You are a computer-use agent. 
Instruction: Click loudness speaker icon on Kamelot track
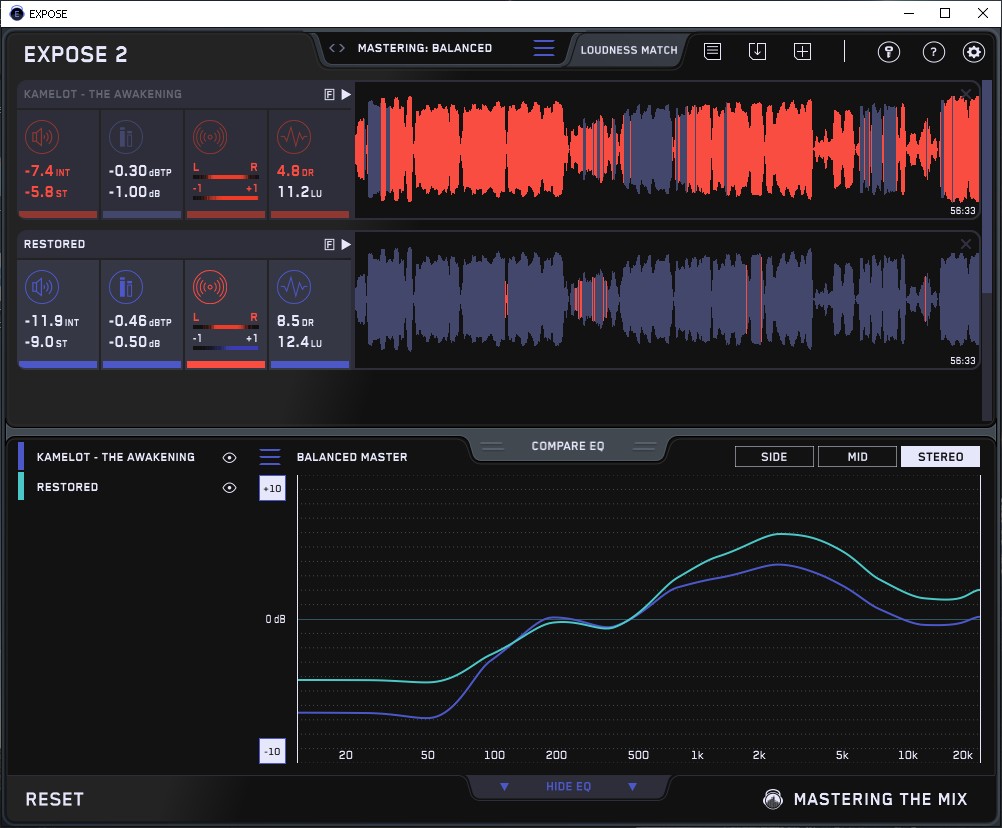click(x=42, y=137)
